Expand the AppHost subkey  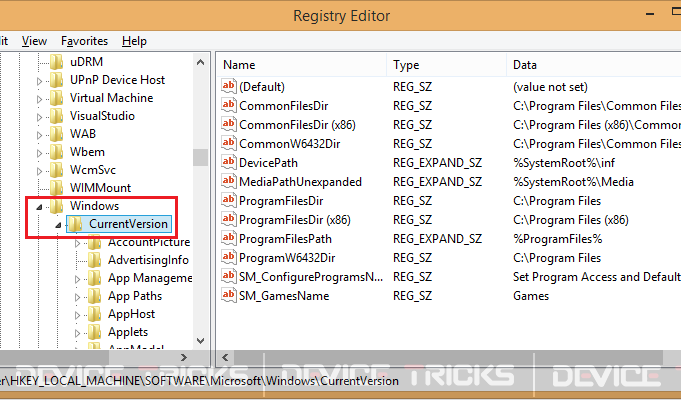coord(77,315)
